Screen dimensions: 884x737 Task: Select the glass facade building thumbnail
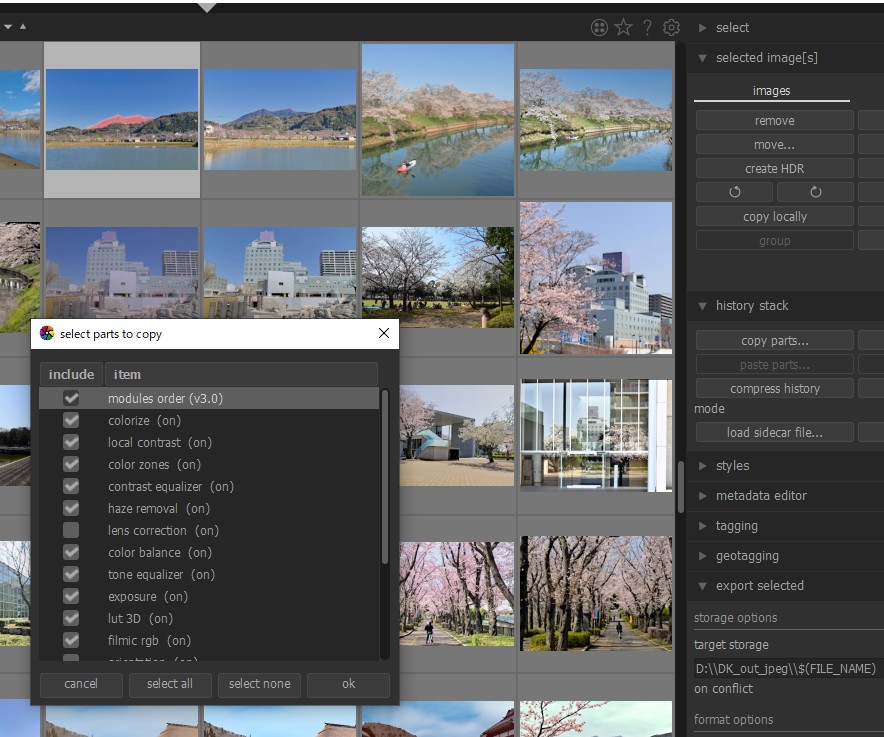pyautogui.click(x=596, y=435)
